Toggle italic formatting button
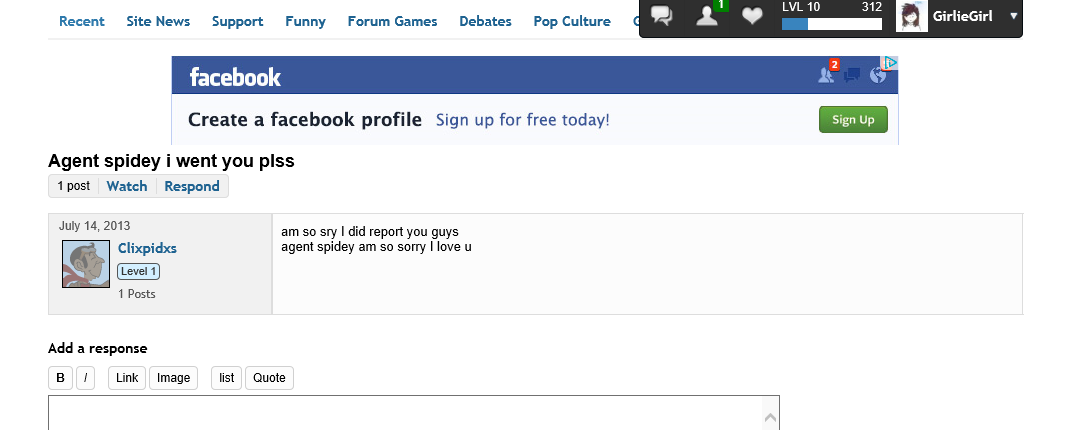The width and height of the screenshot is (1081, 430). coord(85,378)
